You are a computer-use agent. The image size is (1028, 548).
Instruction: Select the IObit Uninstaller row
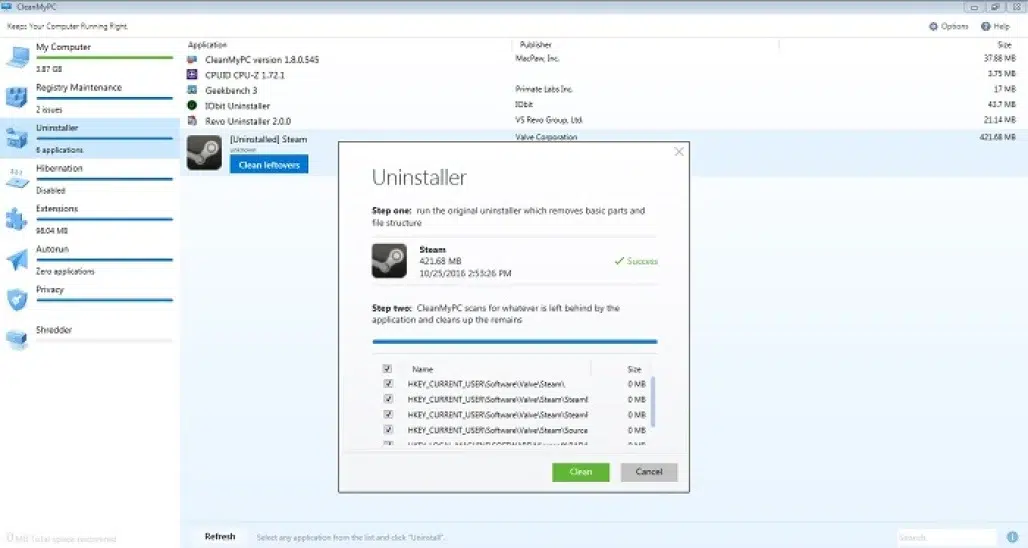[x=603, y=105]
